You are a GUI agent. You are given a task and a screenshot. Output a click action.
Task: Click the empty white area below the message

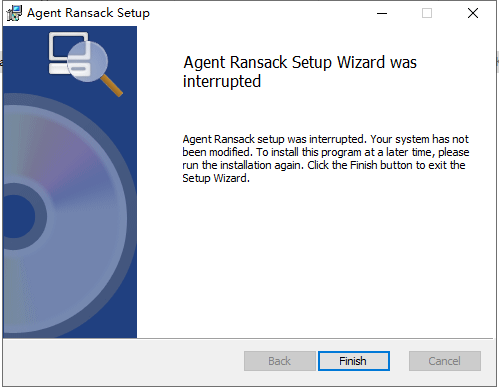pyautogui.click(x=315, y=260)
